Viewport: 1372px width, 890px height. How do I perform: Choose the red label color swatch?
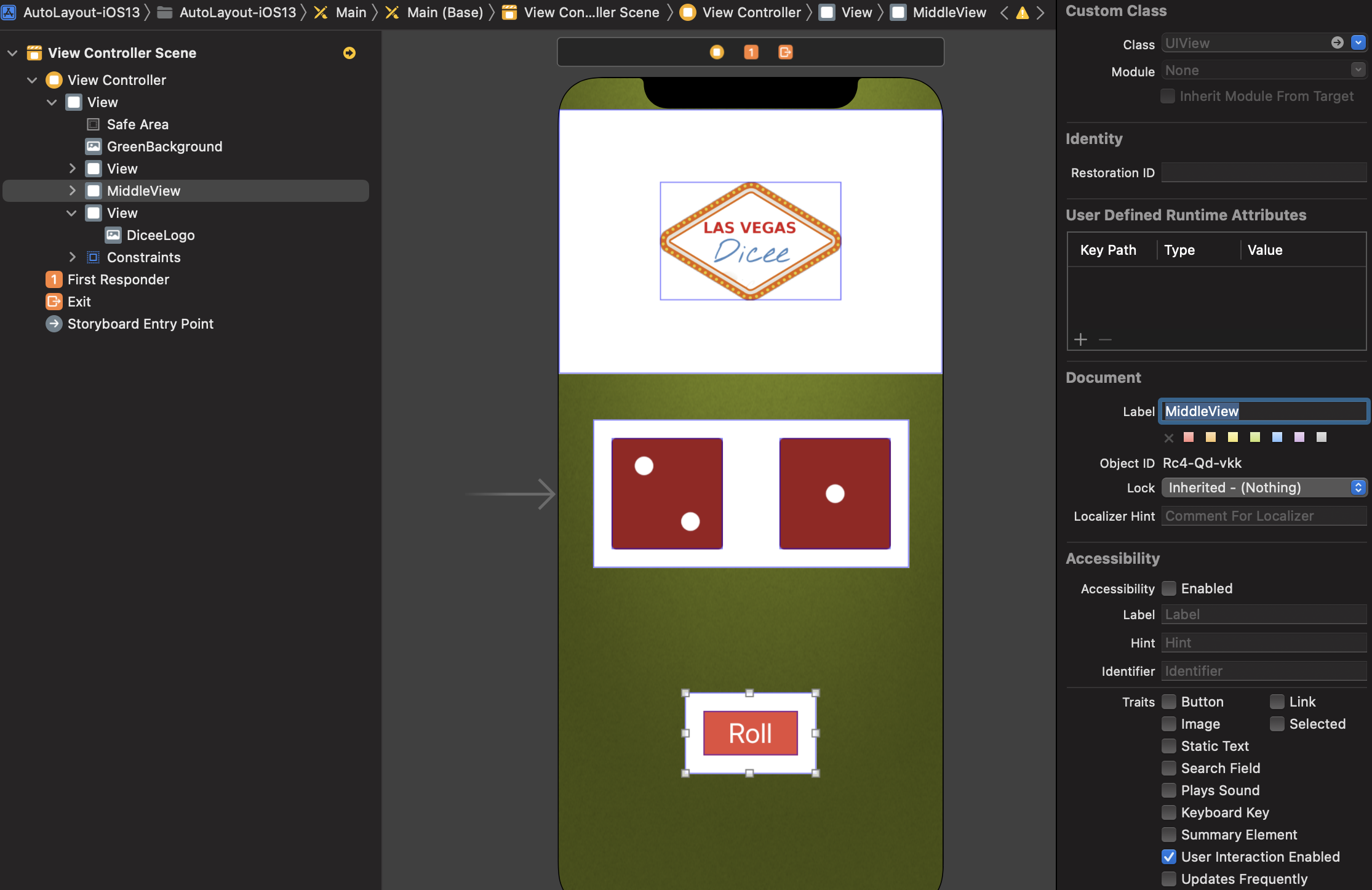[x=1189, y=437]
